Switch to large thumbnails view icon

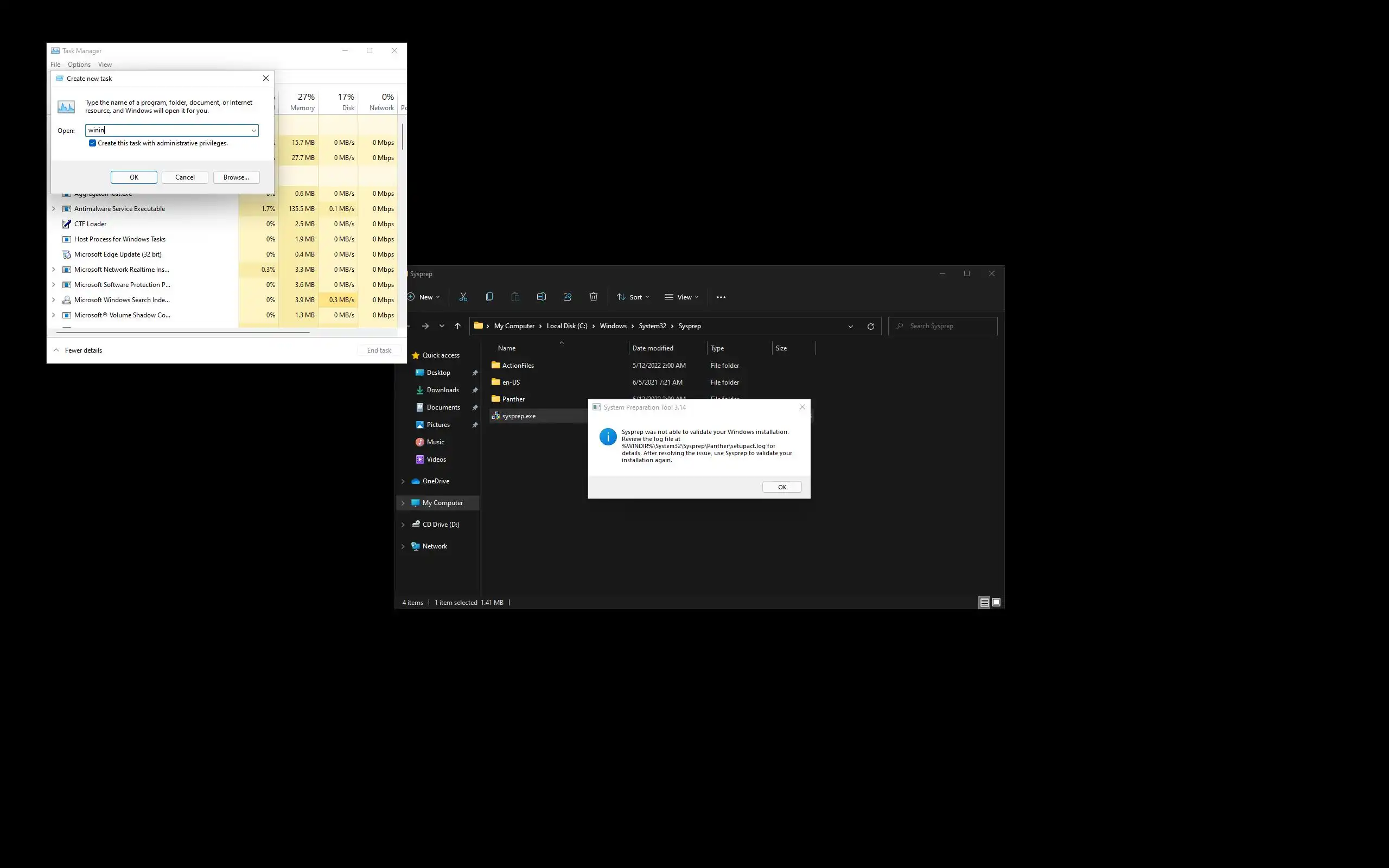click(x=996, y=602)
